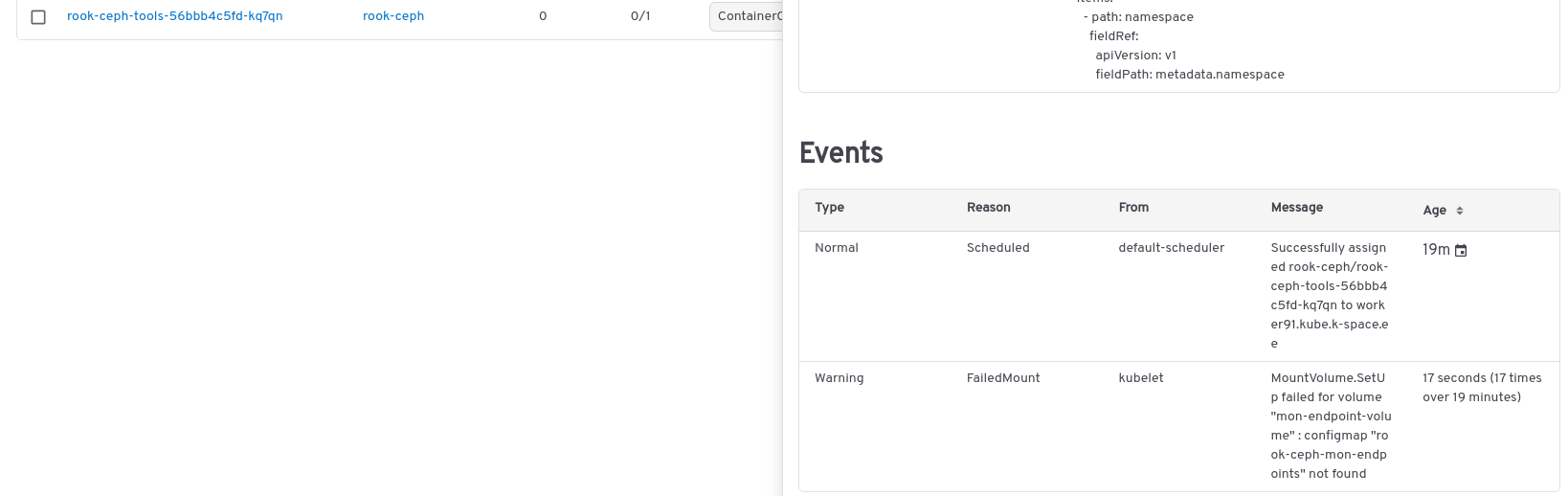Click the Reason column header

pyautogui.click(x=988, y=208)
